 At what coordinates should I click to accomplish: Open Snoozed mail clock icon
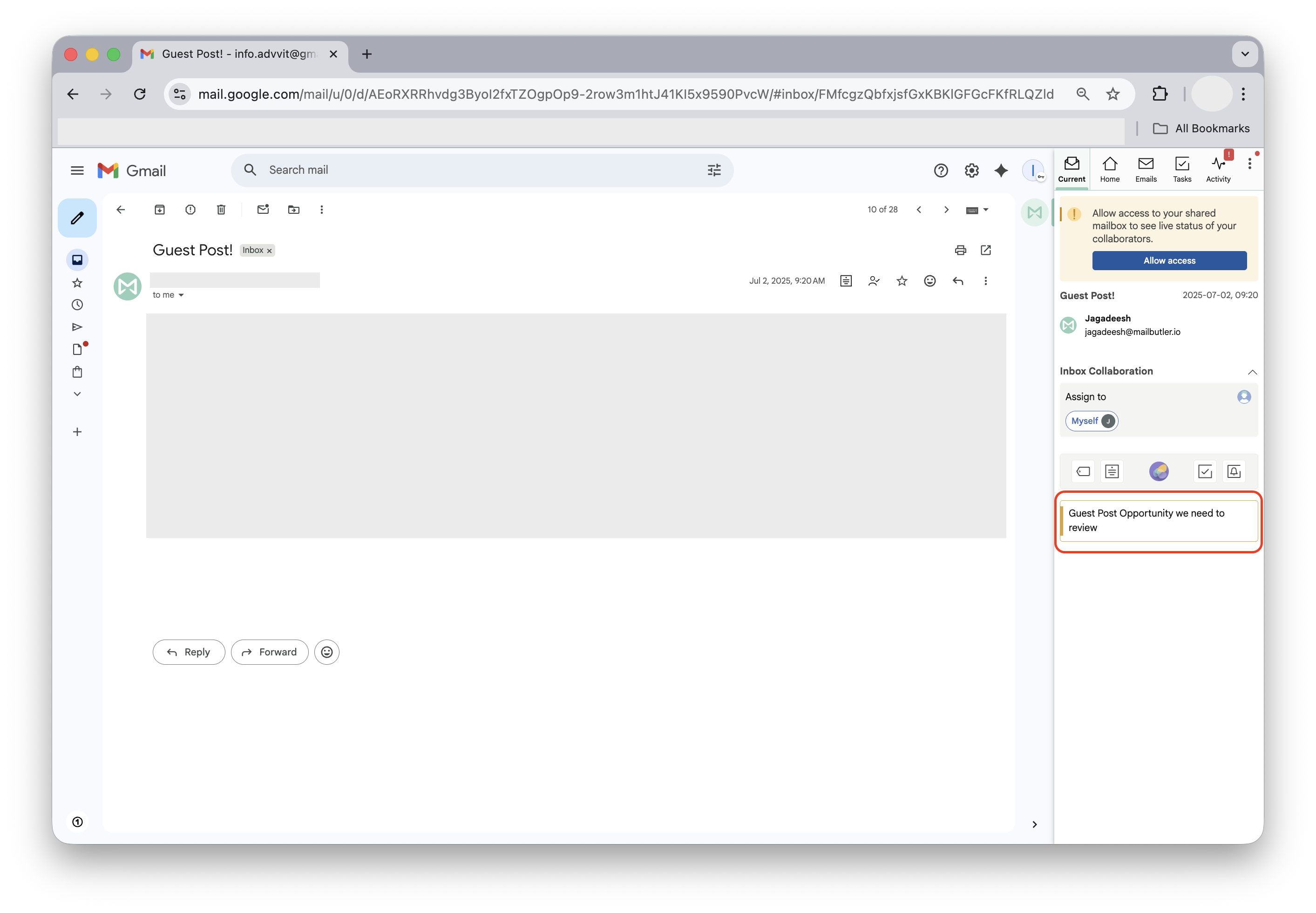point(77,305)
